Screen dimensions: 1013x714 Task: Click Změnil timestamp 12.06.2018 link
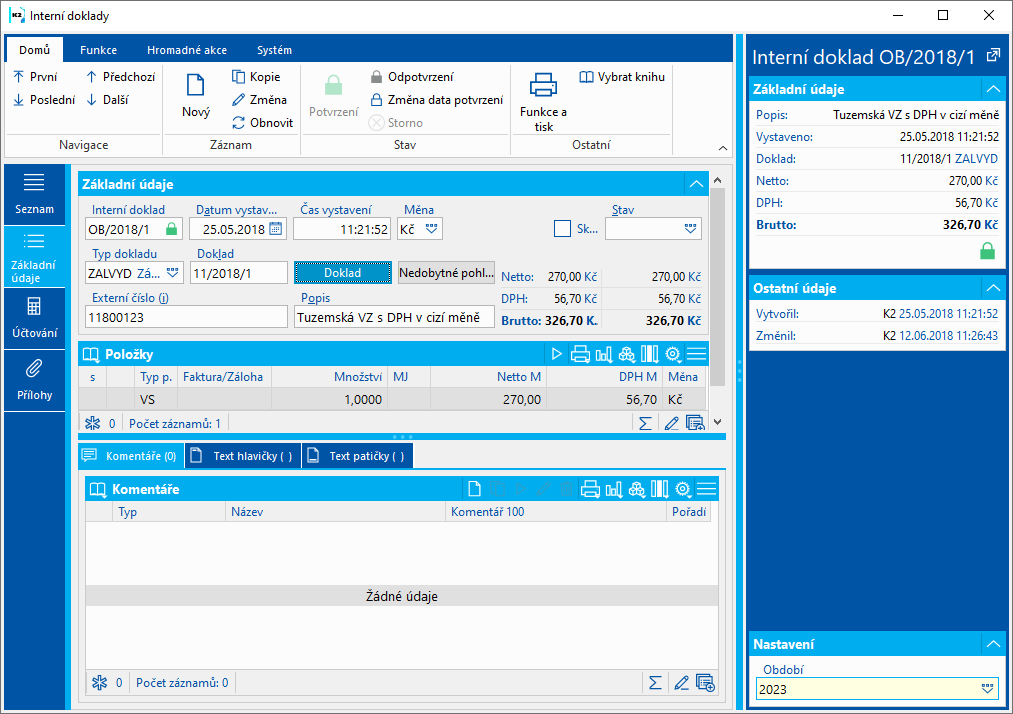click(948, 336)
